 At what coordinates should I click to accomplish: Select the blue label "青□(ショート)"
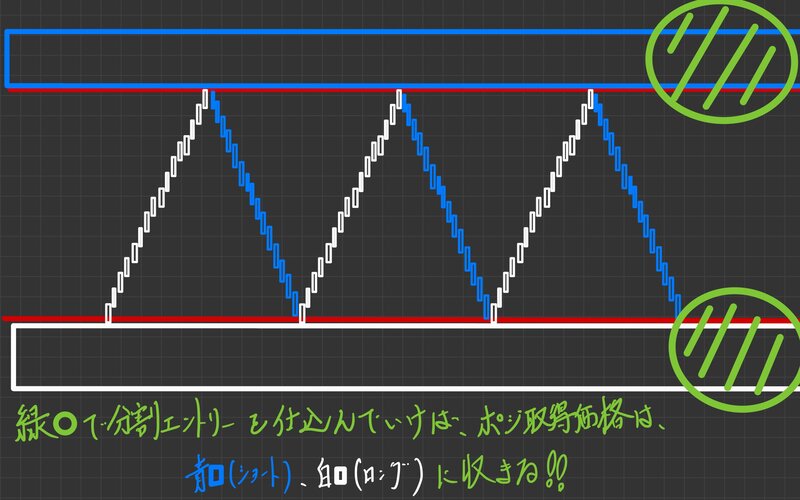(238, 475)
